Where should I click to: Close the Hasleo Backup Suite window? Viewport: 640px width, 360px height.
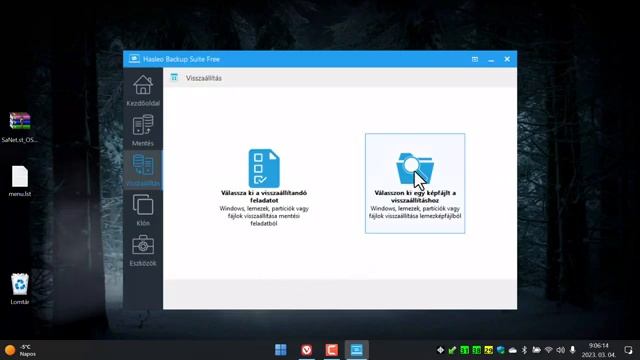[x=507, y=59]
